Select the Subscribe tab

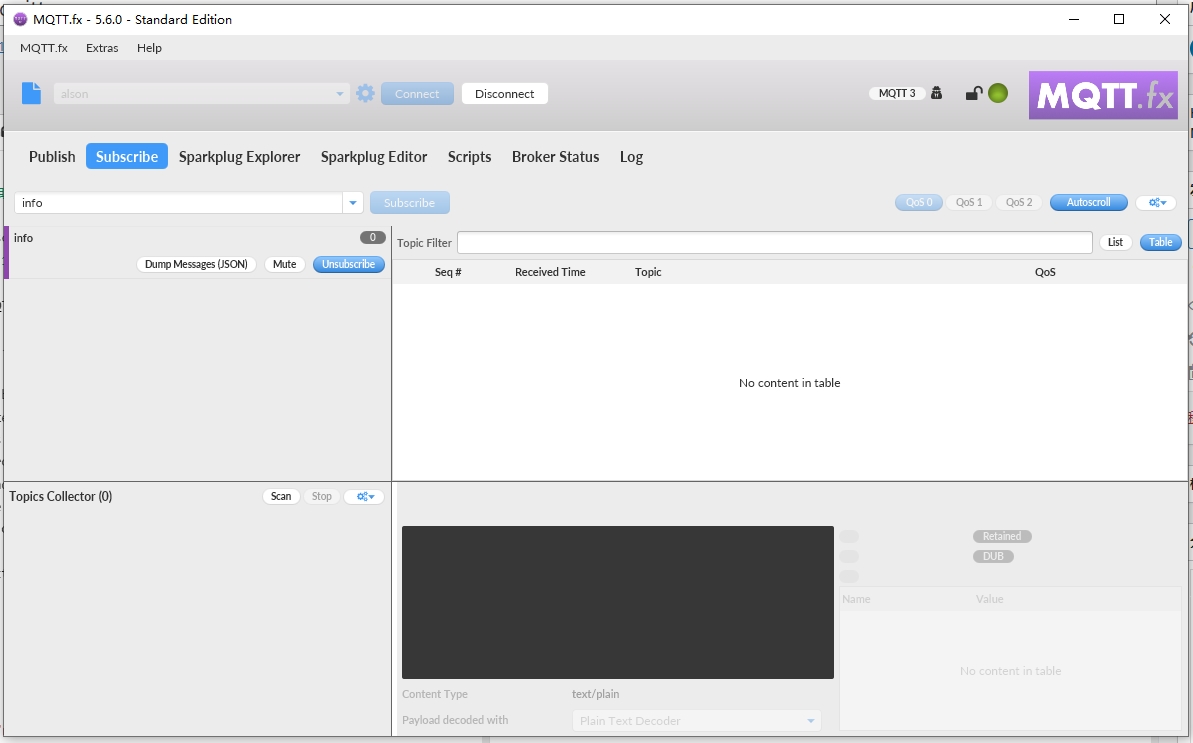click(127, 157)
